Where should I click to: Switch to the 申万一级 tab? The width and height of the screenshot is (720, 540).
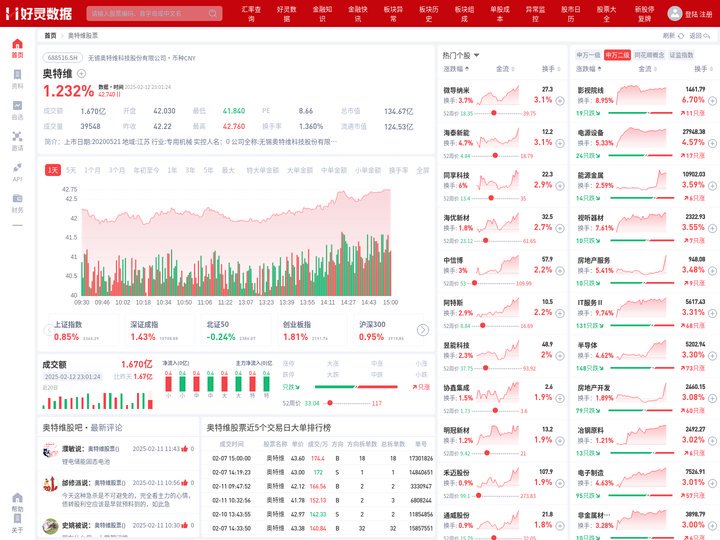click(588, 55)
